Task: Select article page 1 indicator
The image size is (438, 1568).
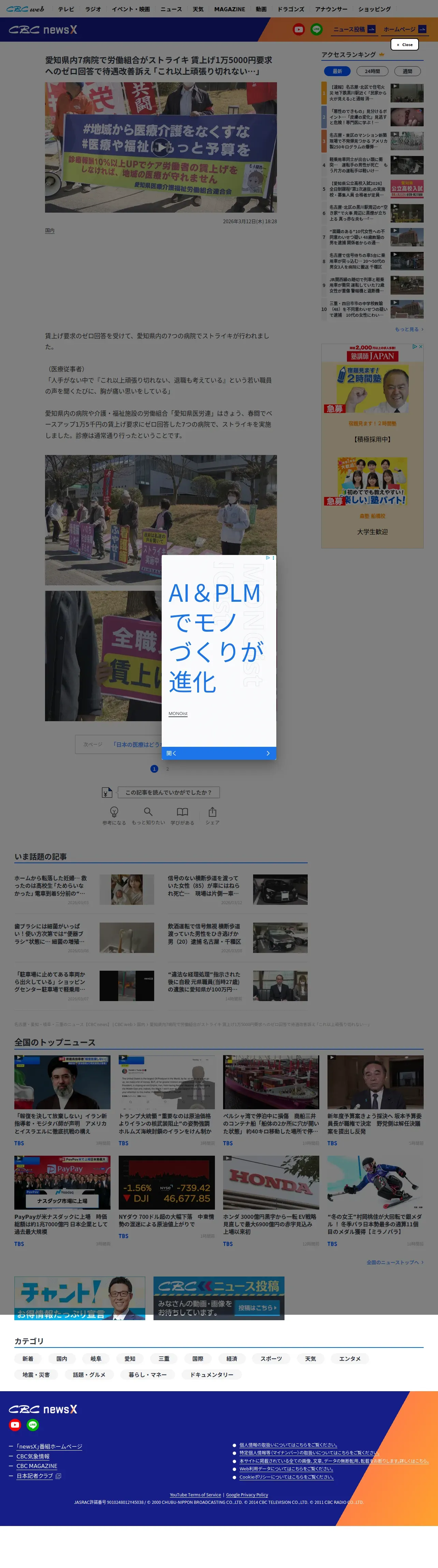Action: pos(154,769)
